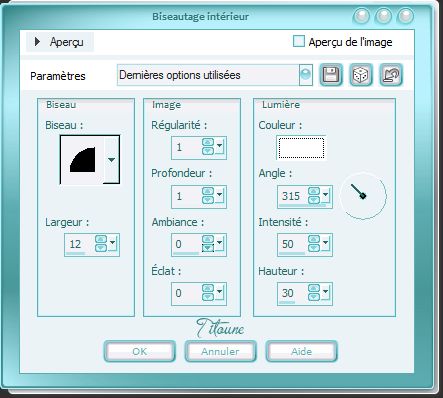Decrease the Régularité value with down arrow
Image resolution: width=443 pixels, height=398 pixels.
(x=208, y=151)
